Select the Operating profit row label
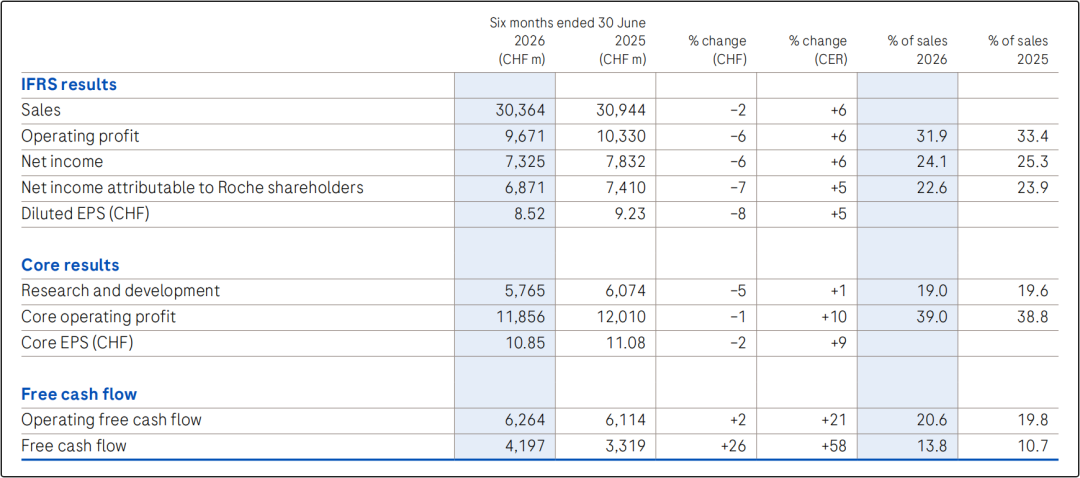 click(81, 136)
